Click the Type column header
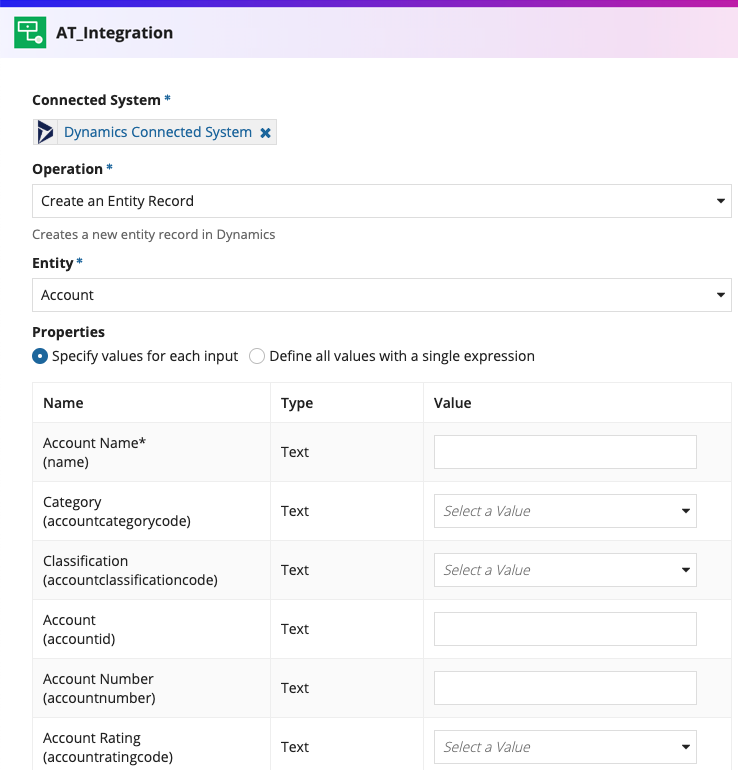The height and width of the screenshot is (770, 738). coord(297,403)
